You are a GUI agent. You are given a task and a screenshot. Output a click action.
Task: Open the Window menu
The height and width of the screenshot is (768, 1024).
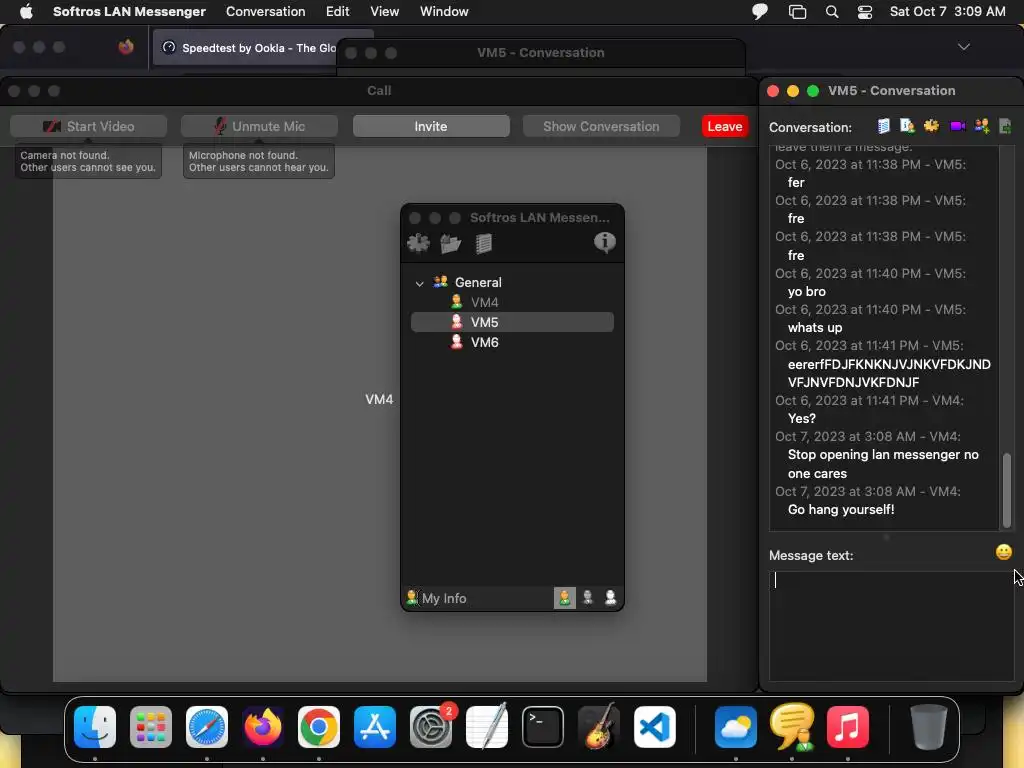[444, 11]
